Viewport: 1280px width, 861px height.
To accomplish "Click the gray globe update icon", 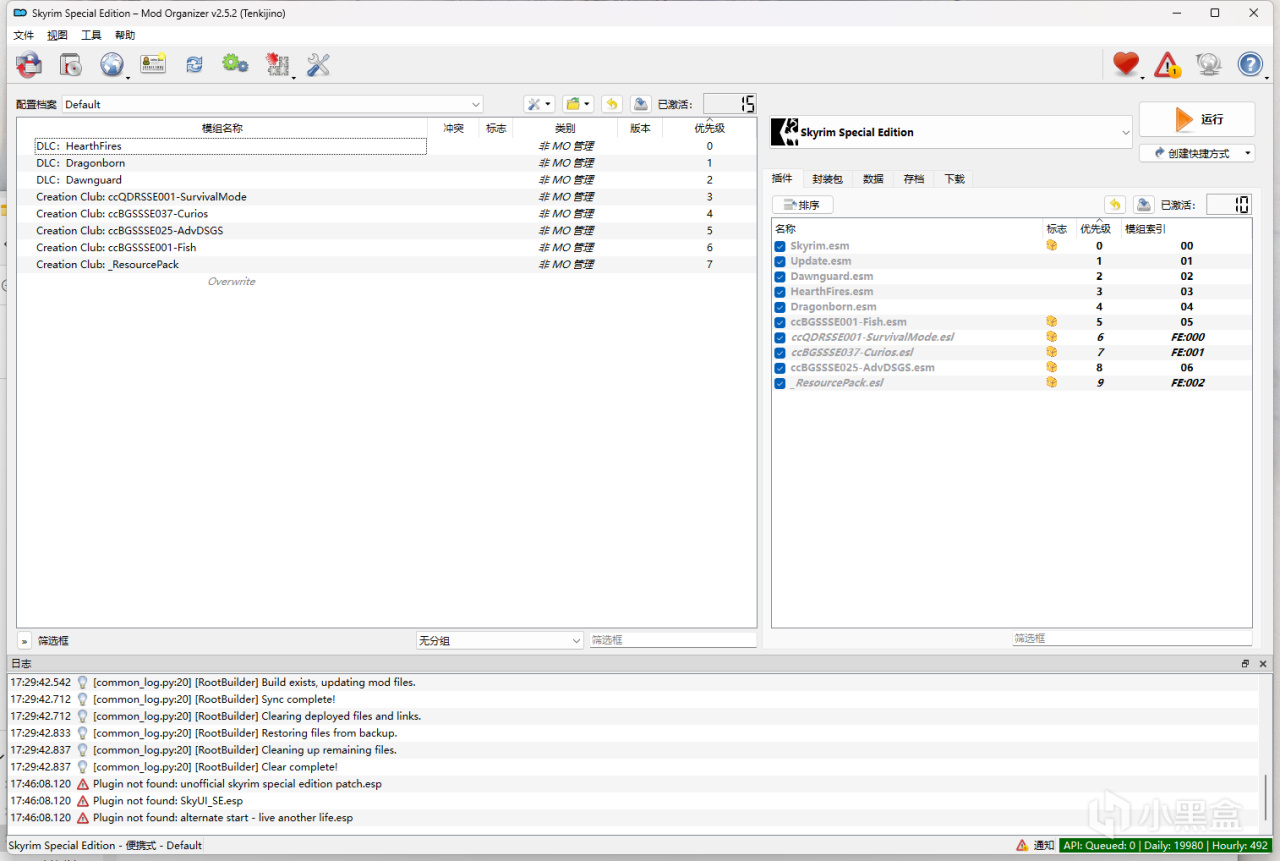I will [1209, 65].
